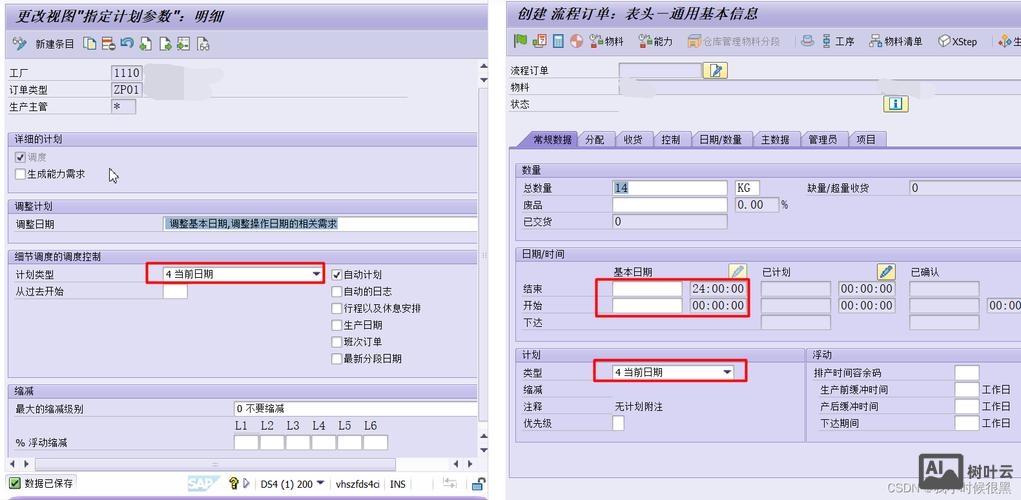Open the 物料清单 material list

[895, 41]
